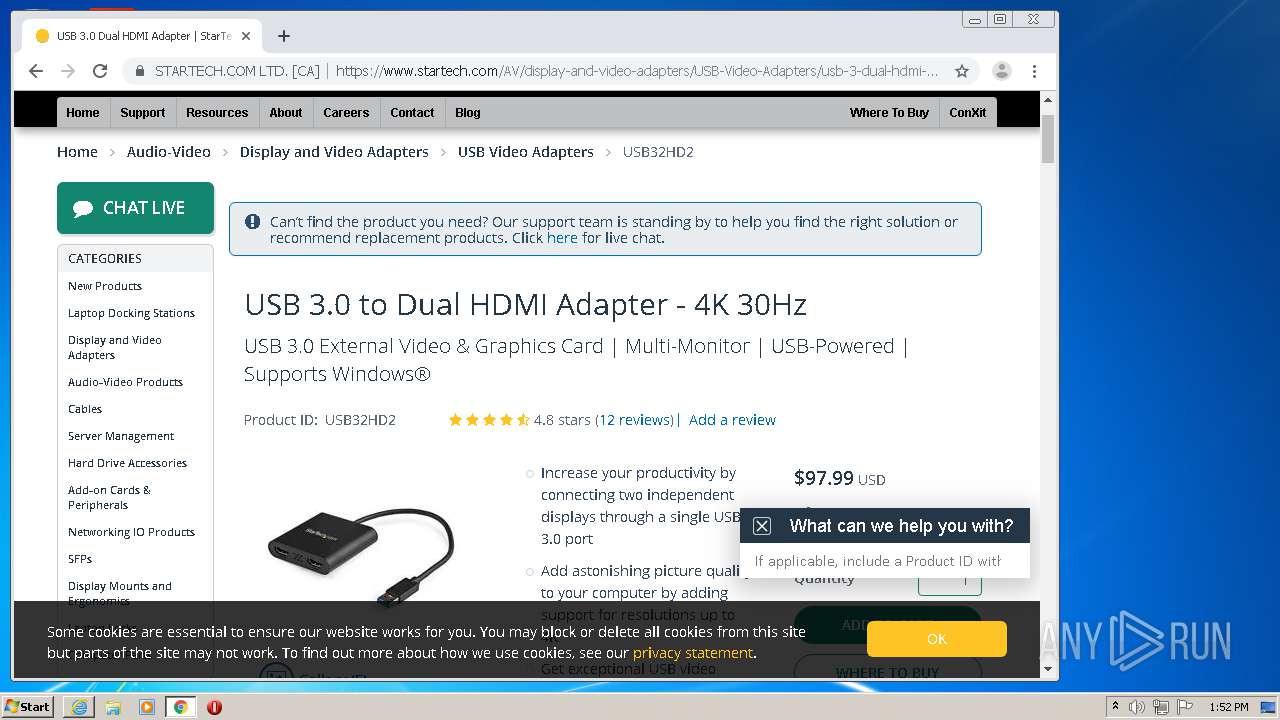
Task: Open the Chrome profile avatar icon
Action: click(1001, 71)
